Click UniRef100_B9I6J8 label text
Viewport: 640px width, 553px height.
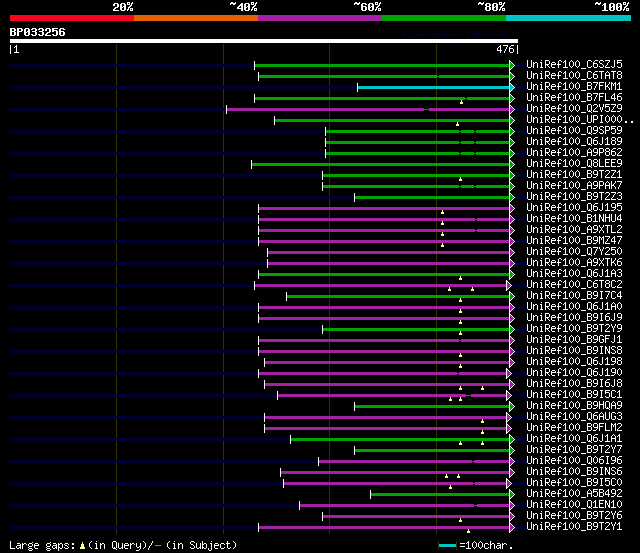(x=574, y=384)
